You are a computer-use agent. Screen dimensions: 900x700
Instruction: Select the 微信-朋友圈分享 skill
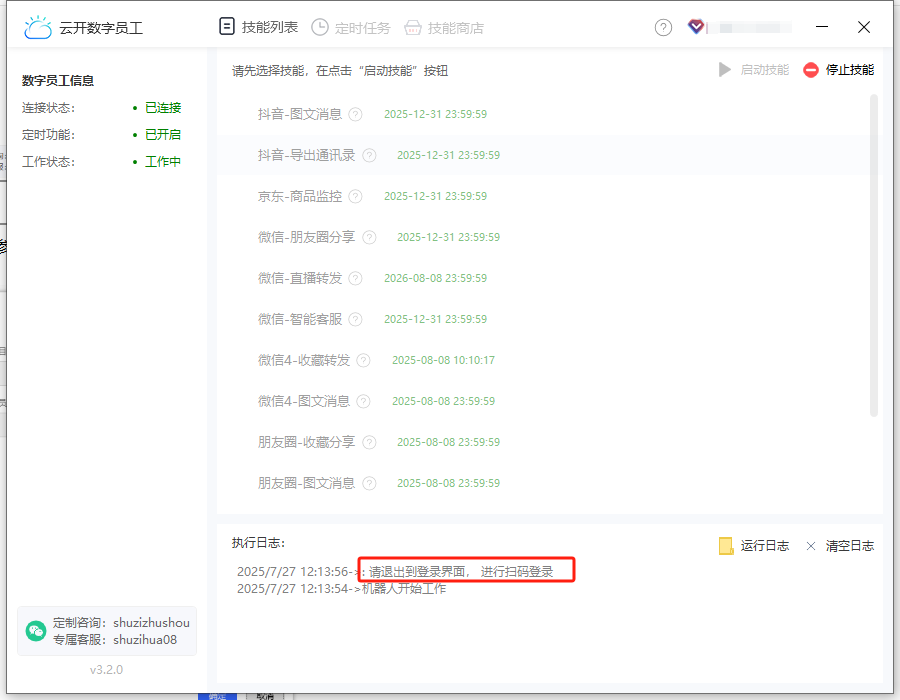tap(306, 238)
